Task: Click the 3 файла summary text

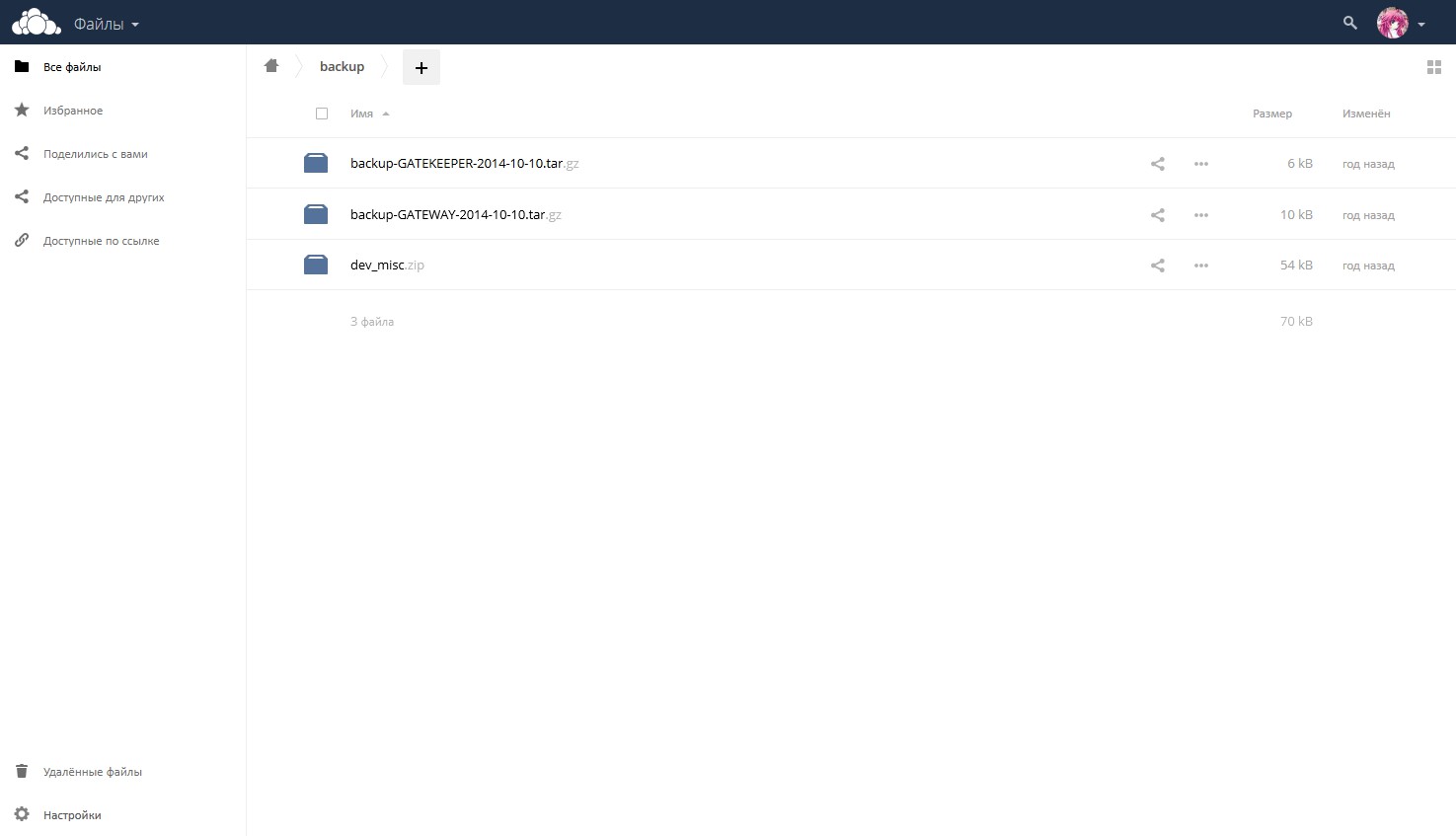Action: pyautogui.click(x=372, y=322)
